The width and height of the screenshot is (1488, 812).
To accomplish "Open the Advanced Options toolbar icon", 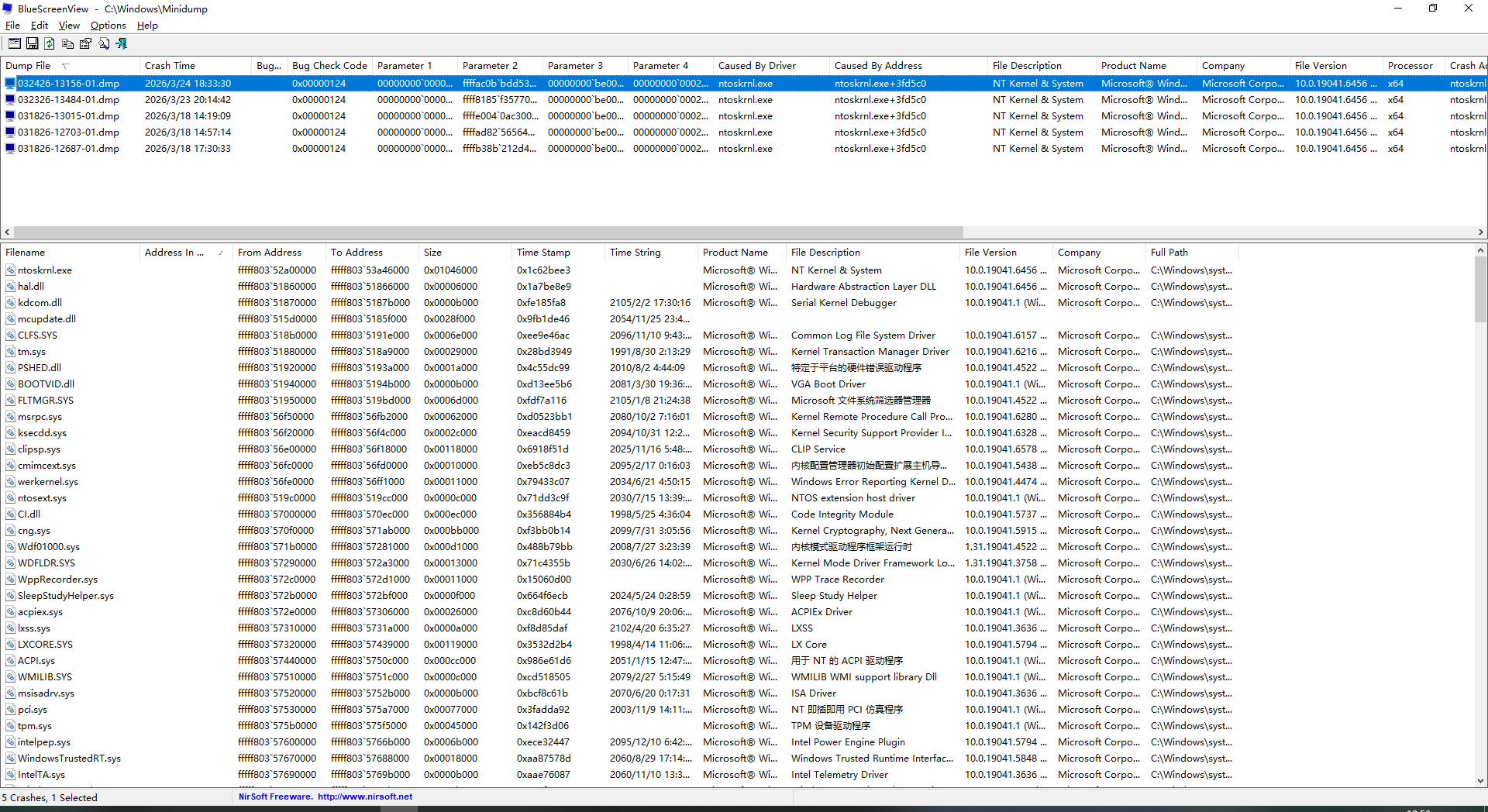I will pyautogui.click(x=15, y=44).
